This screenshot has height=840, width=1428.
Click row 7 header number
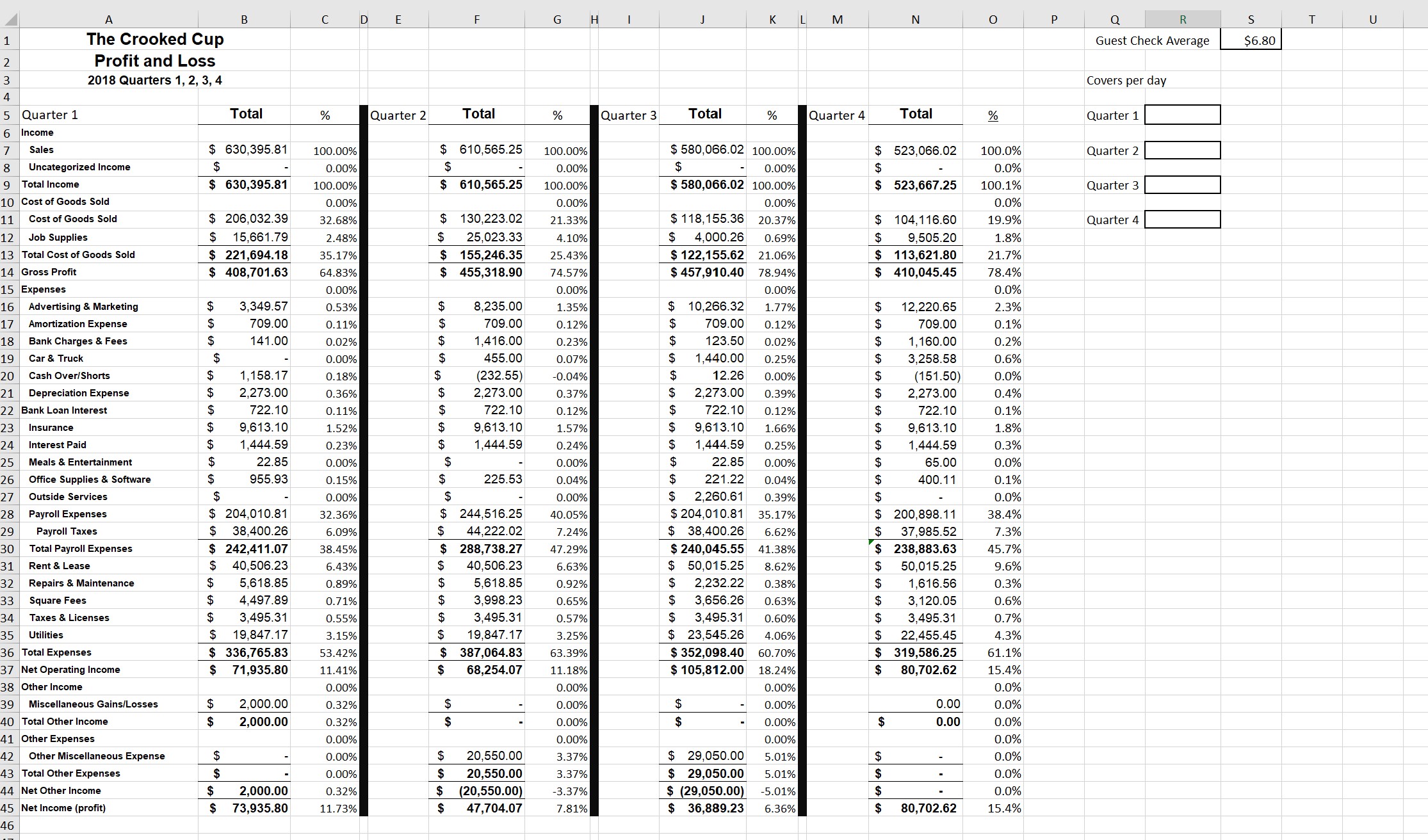click(x=8, y=150)
